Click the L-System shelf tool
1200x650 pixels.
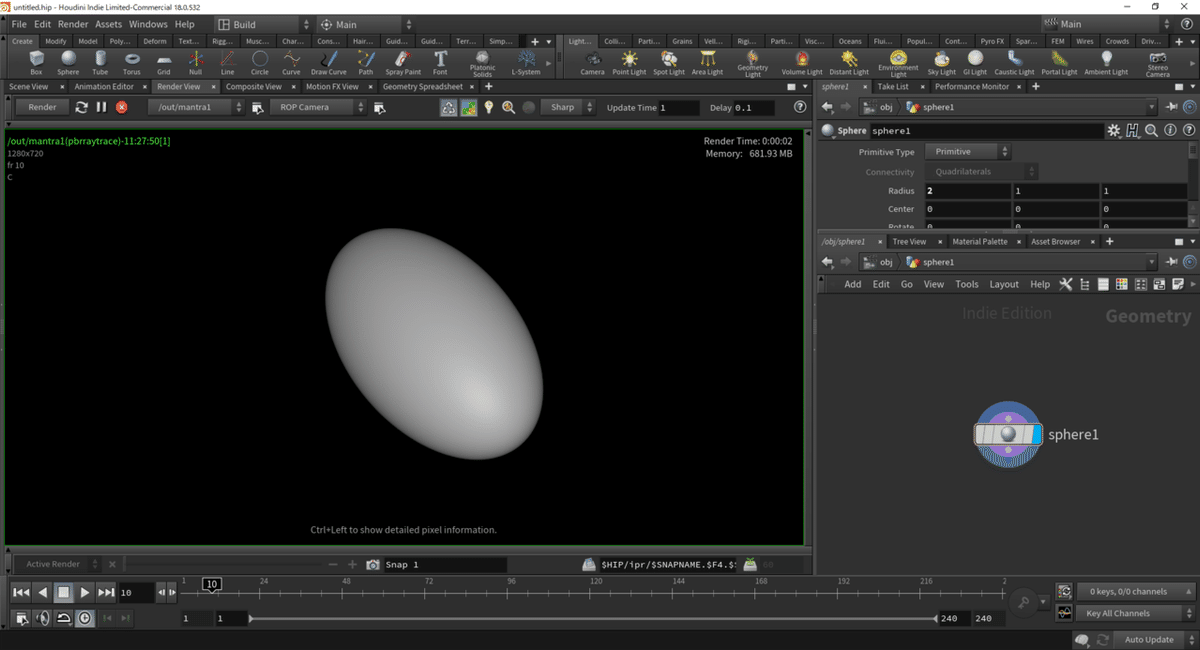click(x=525, y=63)
